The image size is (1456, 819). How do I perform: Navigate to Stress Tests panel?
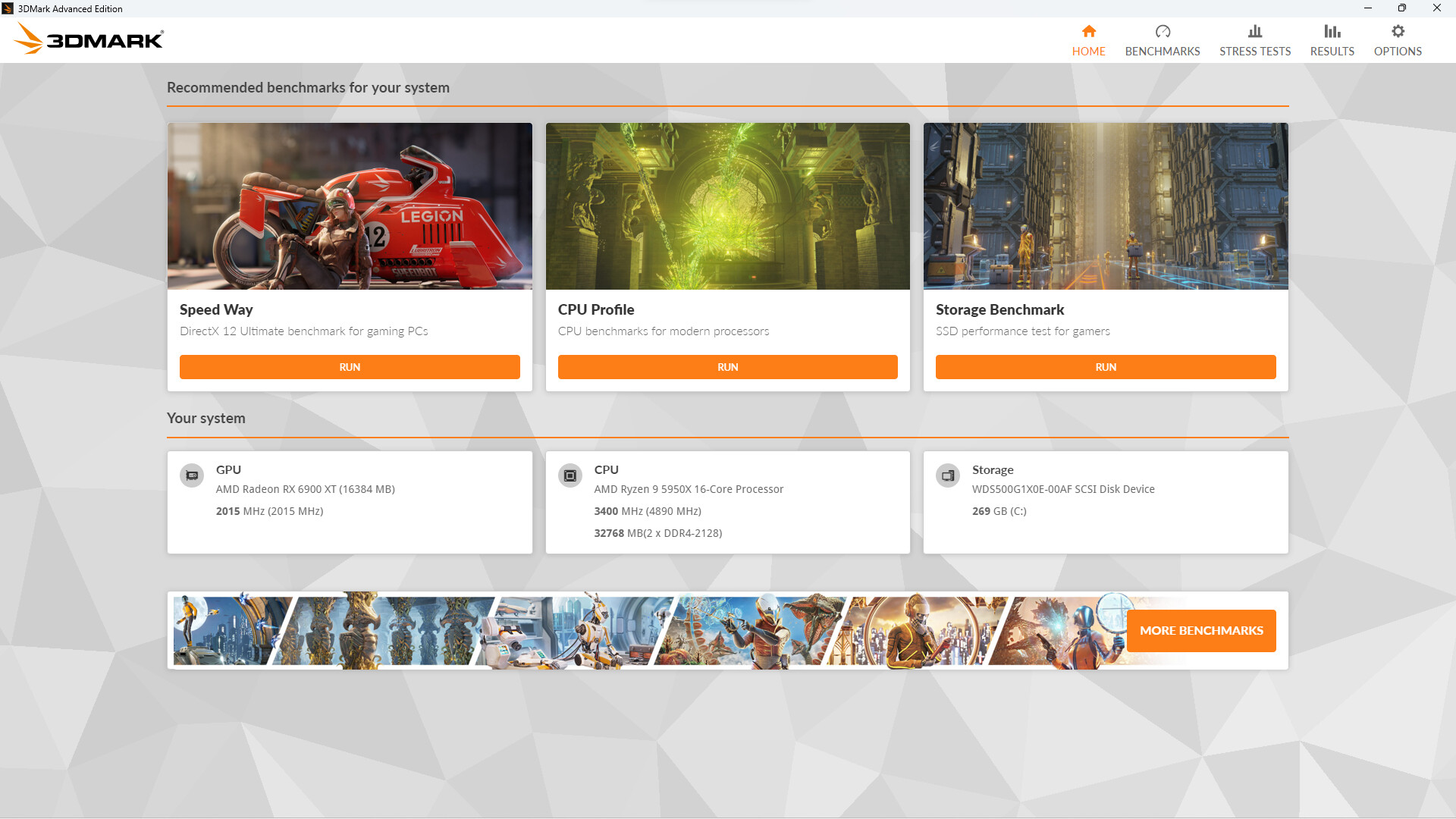tap(1255, 40)
